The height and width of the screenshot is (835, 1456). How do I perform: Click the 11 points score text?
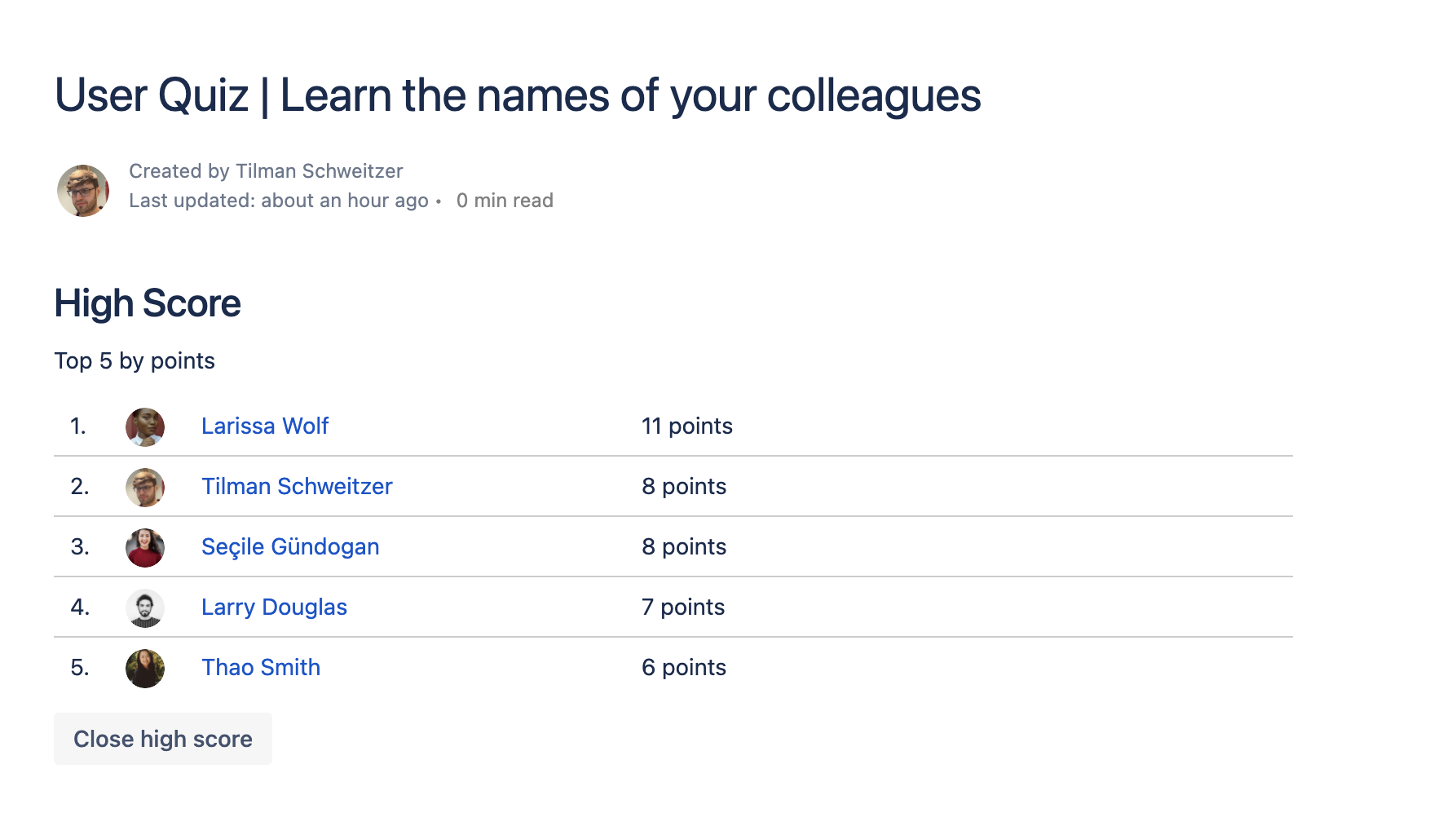coord(687,426)
